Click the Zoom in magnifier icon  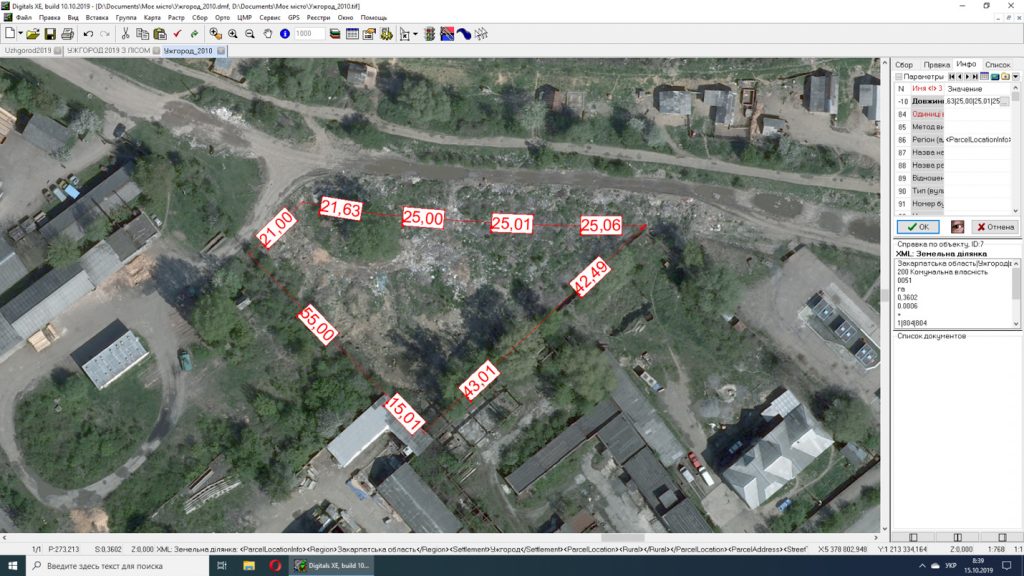click(233, 34)
